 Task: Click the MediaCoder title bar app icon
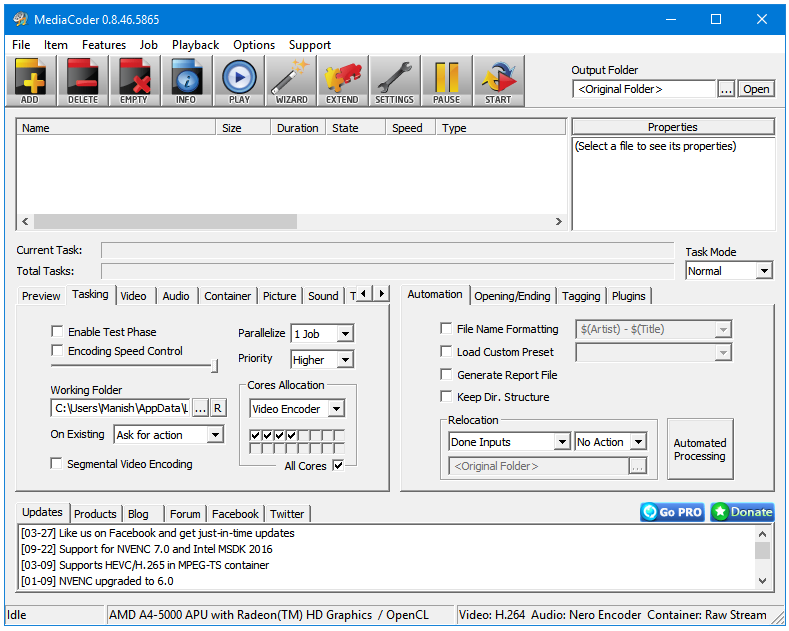[20, 19]
